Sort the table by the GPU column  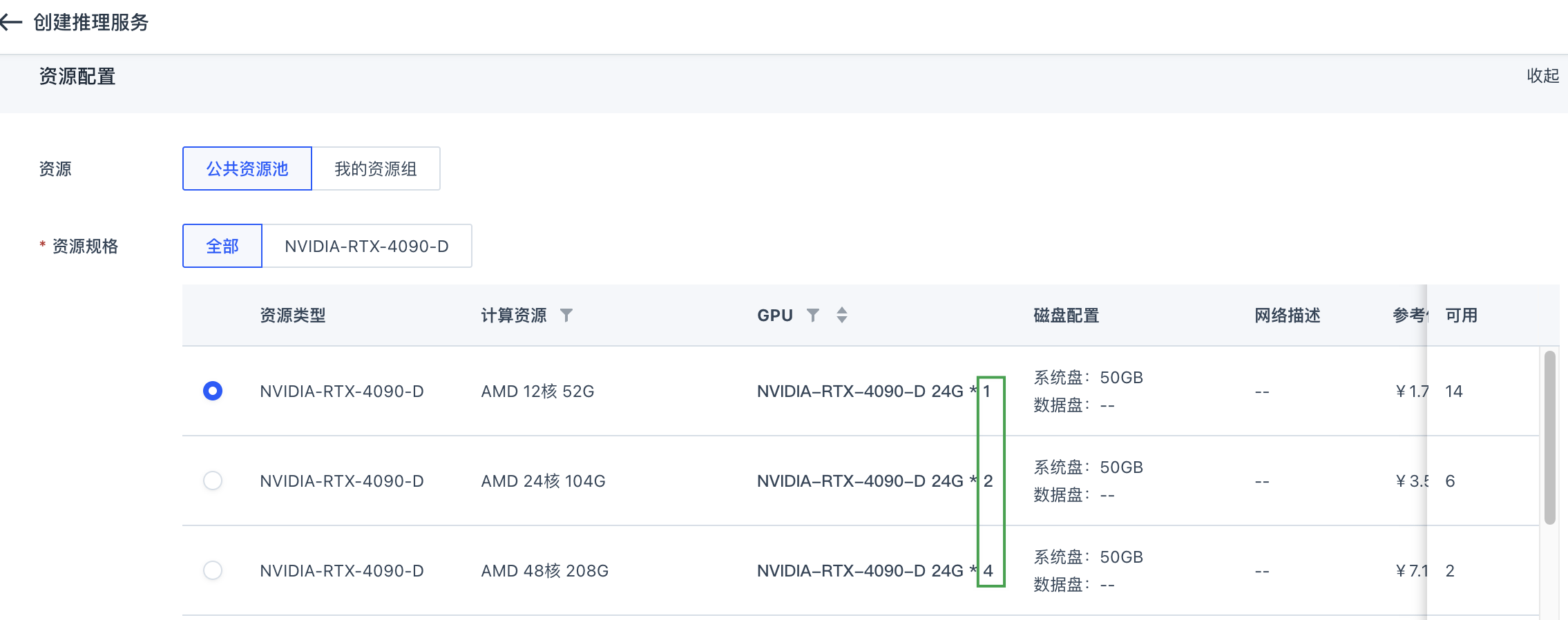click(x=841, y=316)
